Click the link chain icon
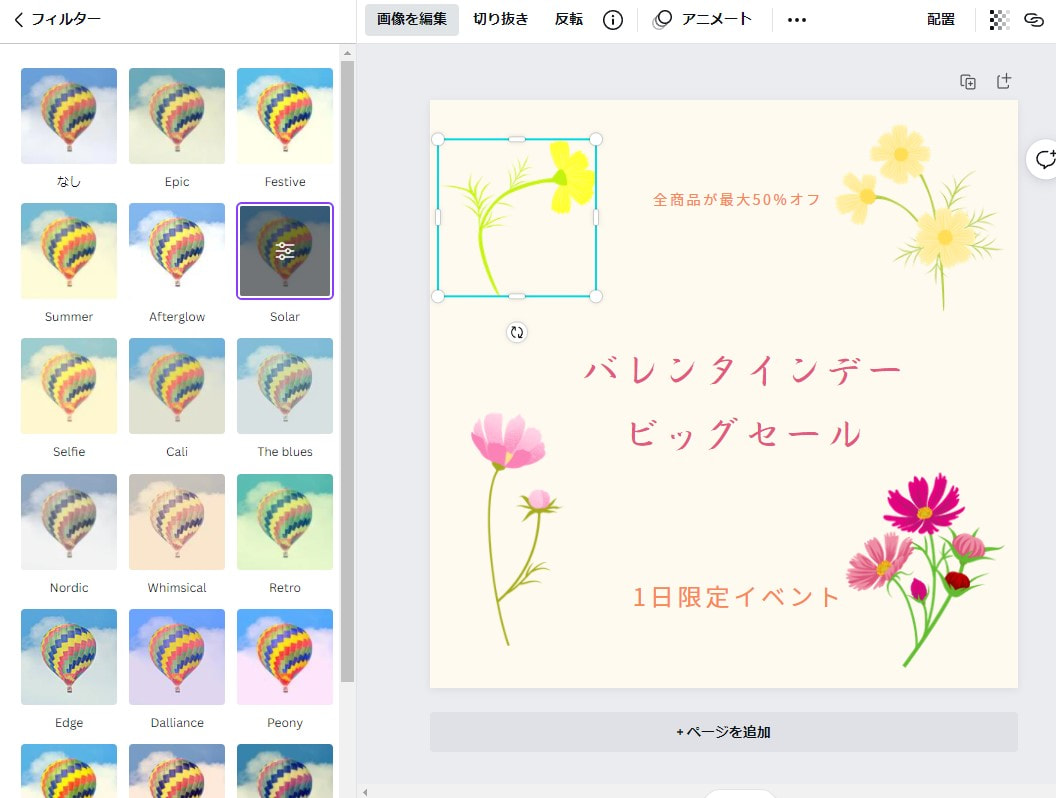This screenshot has width=1056, height=798. point(1034,20)
